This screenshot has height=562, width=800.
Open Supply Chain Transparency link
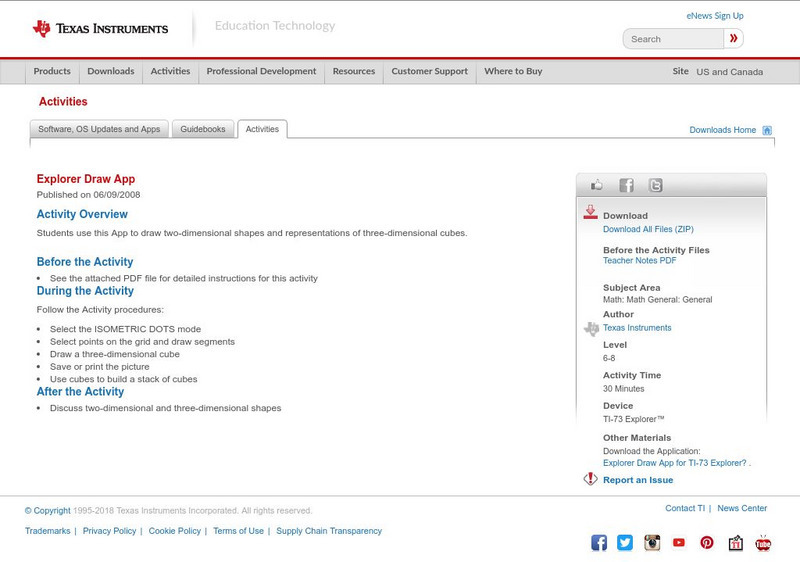click(329, 531)
